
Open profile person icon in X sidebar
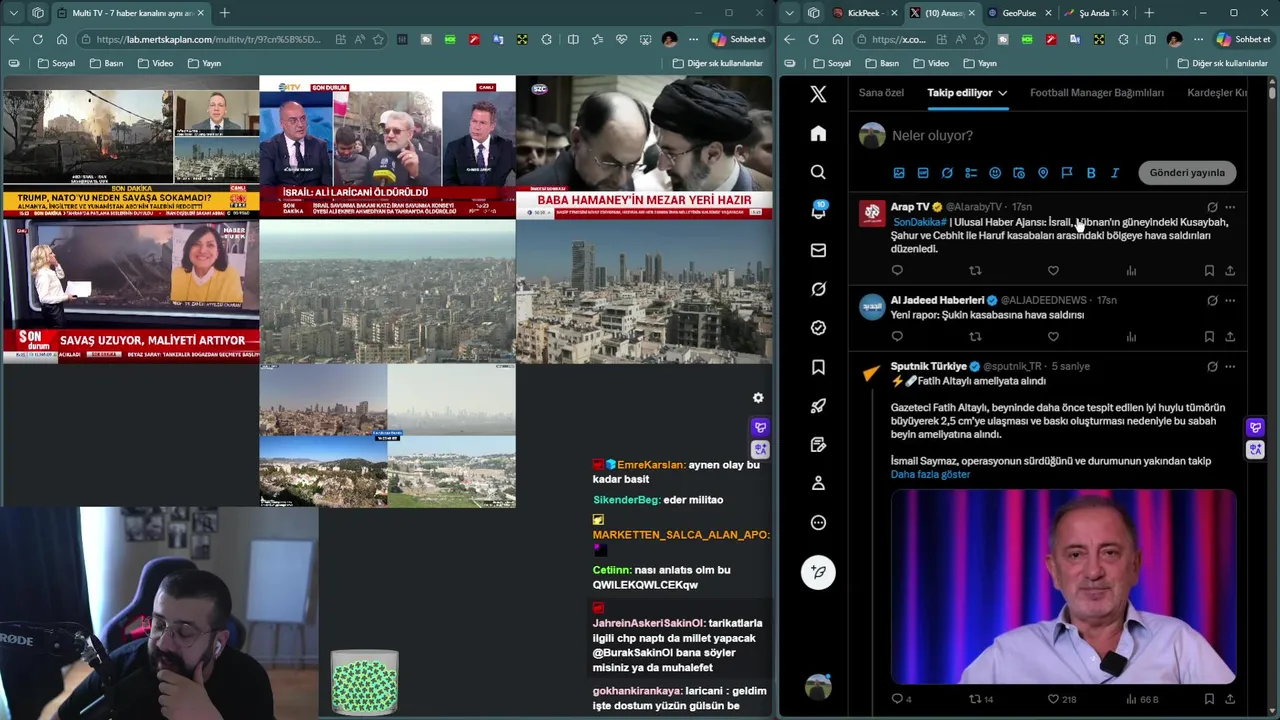click(818, 483)
